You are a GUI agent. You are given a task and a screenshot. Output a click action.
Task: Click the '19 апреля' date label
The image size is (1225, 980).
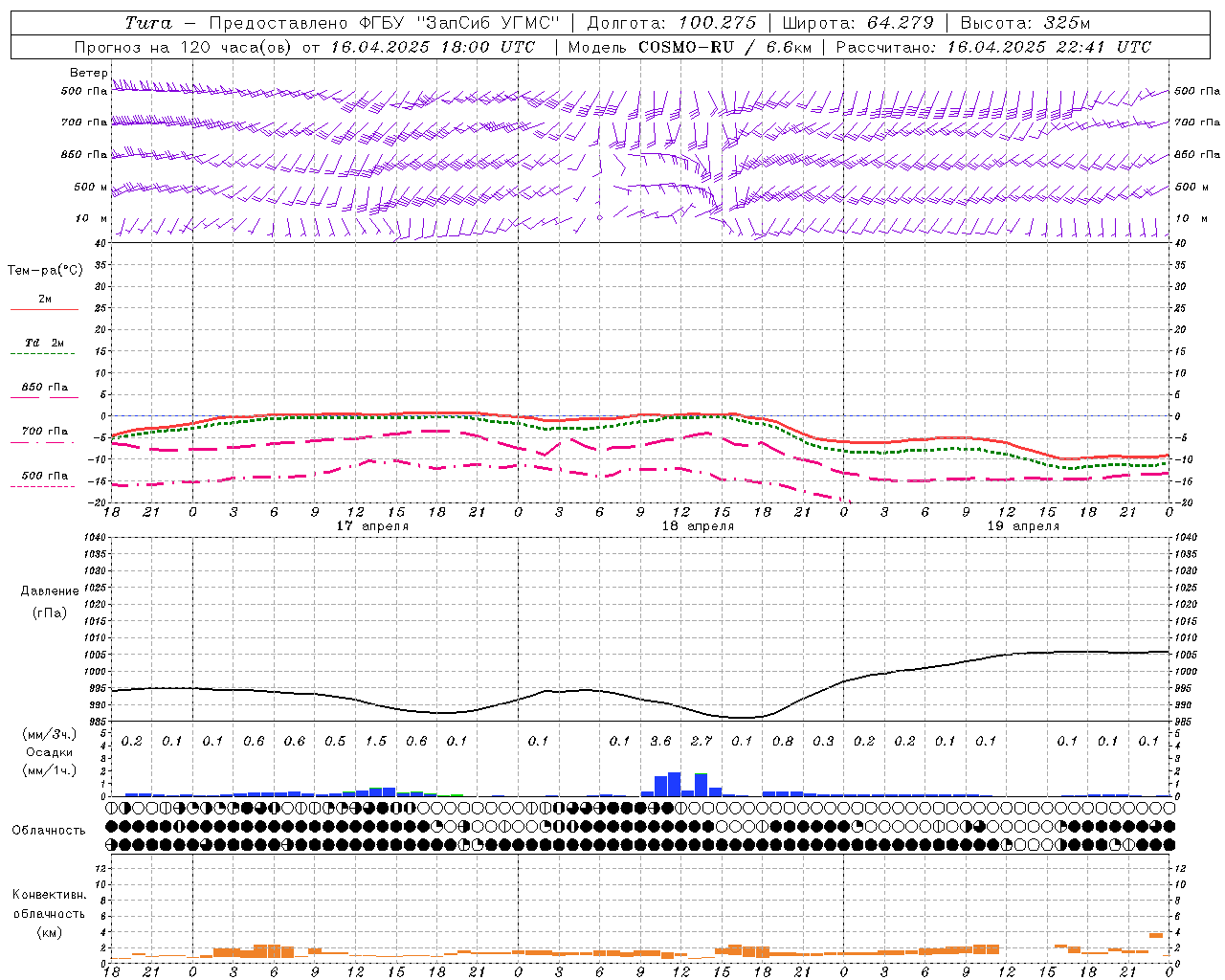click(1023, 525)
